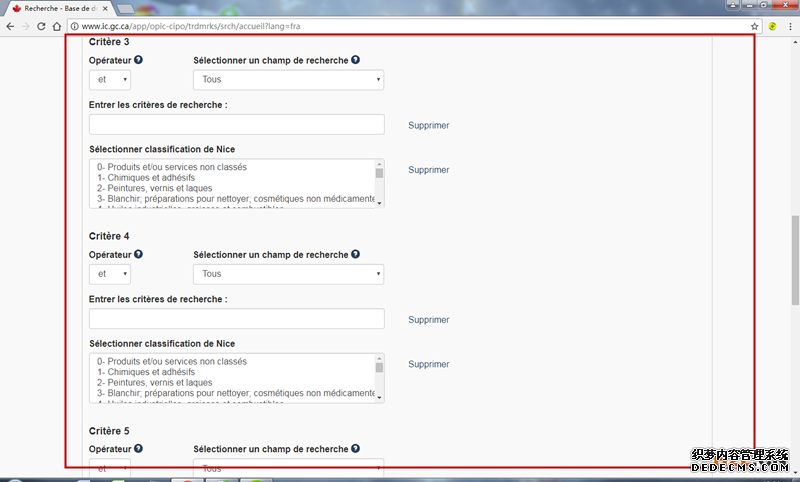The height and width of the screenshot is (482, 800).
Task: Open the Critère 4 Opérateur dropdown
Action: click(110, 274)
